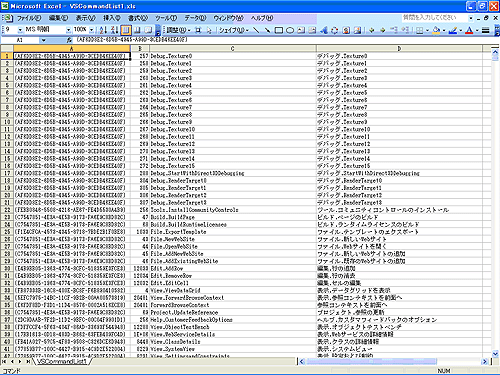This screenshot has height=375, width=500.
Task: Click the Sort Descending icon
Action: coord(114,30)
